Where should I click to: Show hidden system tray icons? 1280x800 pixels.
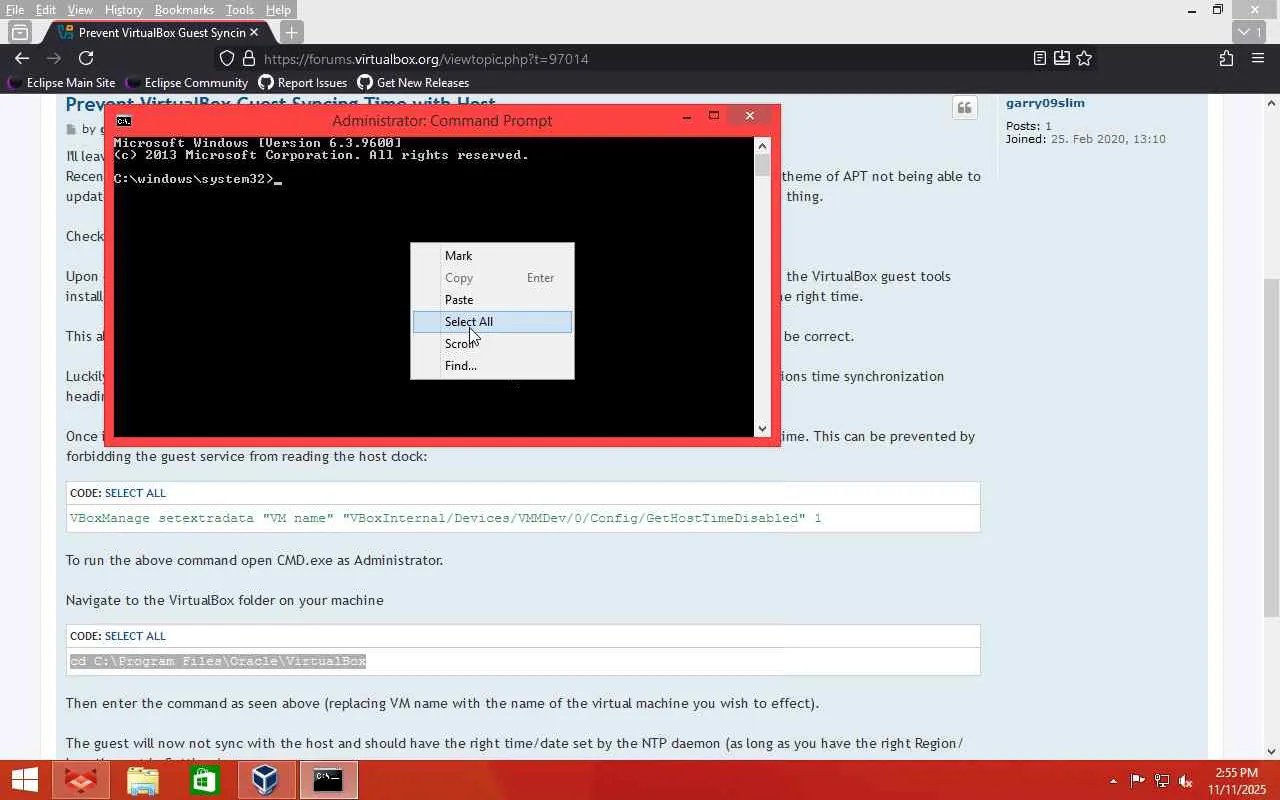click(x=1113, y=781)
